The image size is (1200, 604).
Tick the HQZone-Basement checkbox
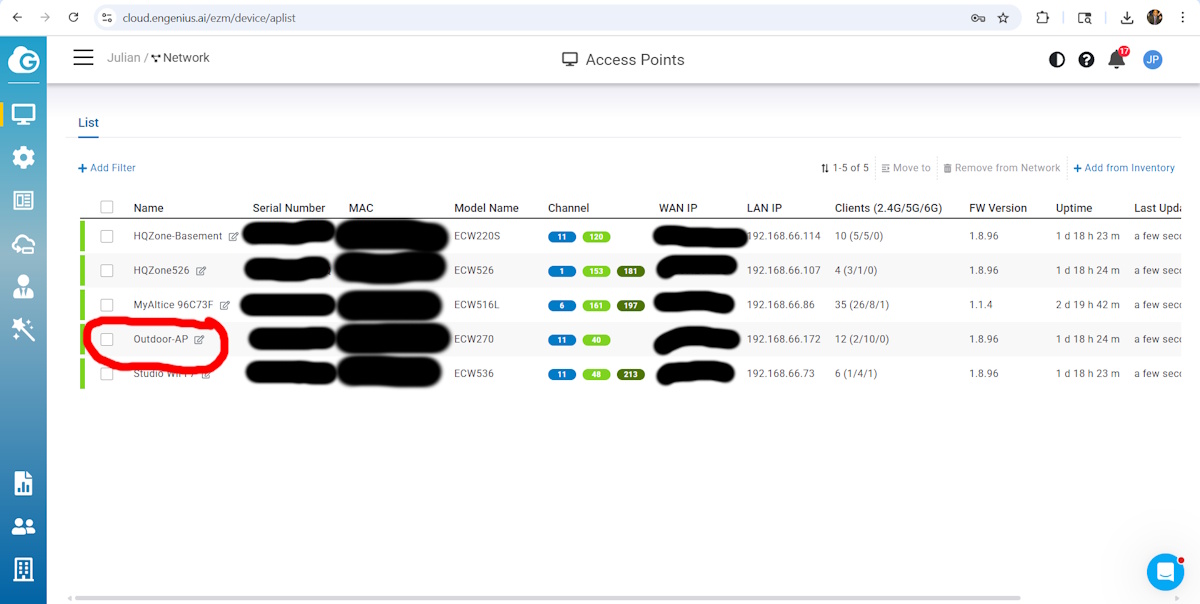[107, 237]
